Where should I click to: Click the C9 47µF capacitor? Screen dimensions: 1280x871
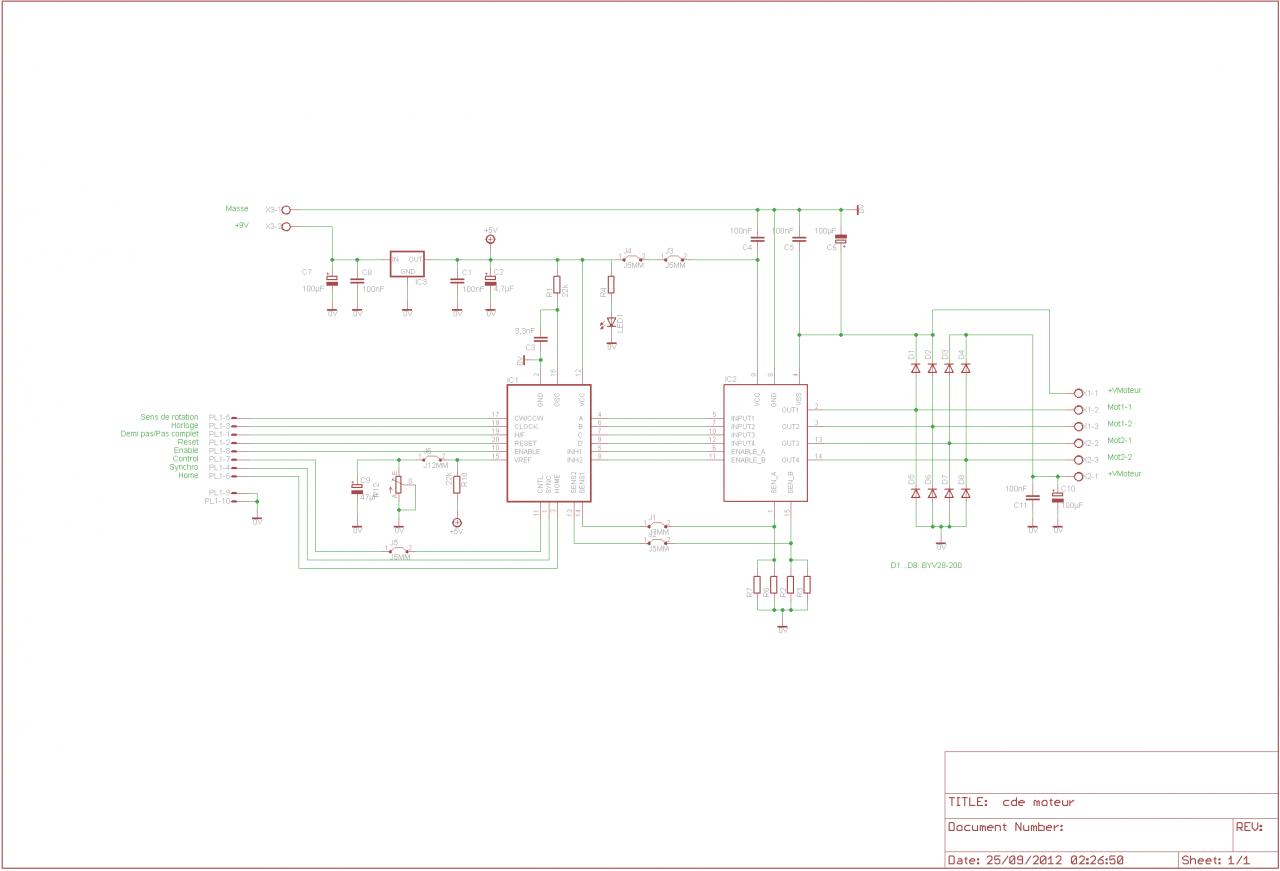[357, 488]
